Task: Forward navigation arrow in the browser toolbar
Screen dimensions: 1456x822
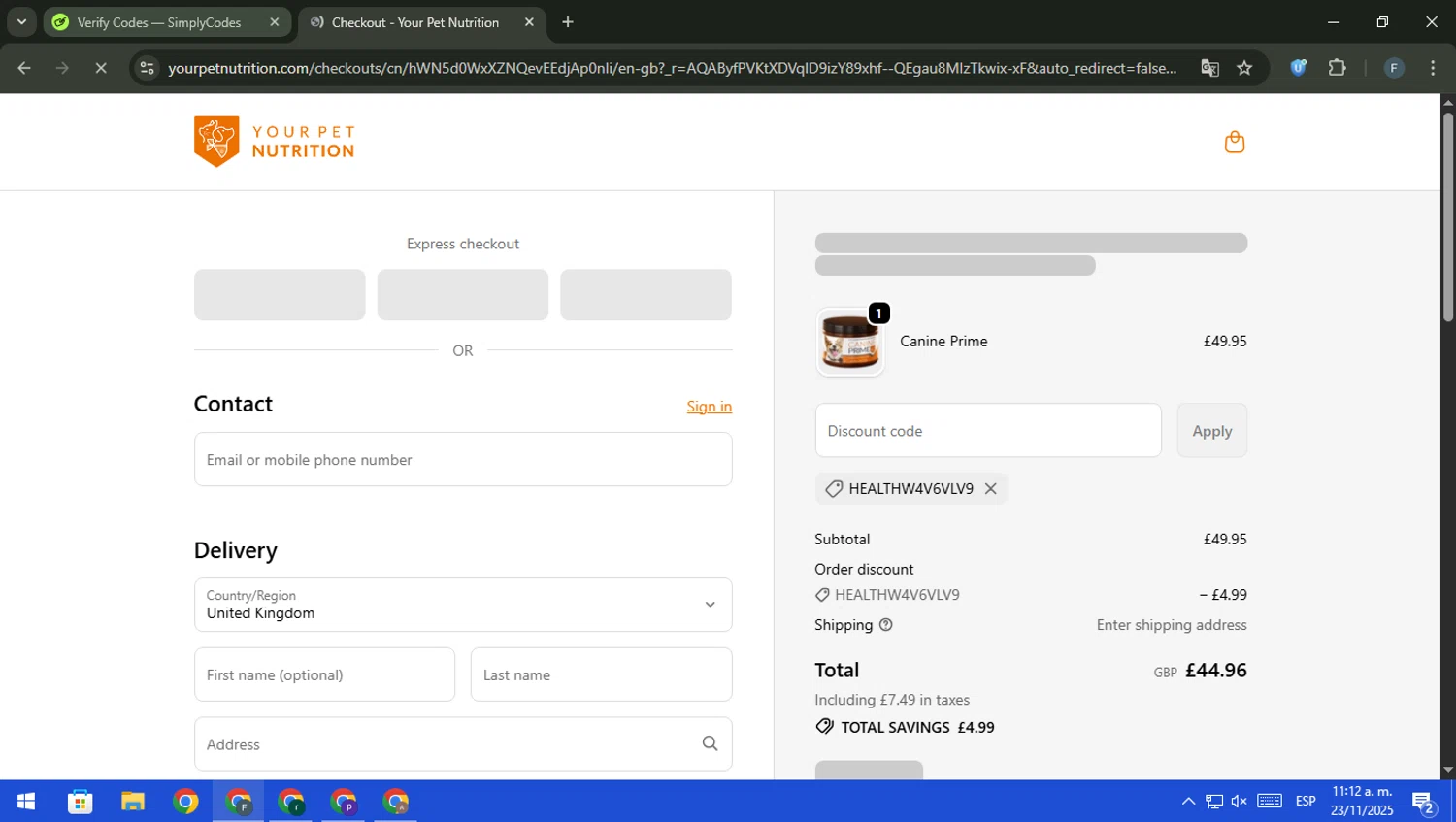Action: pos(62,68)
